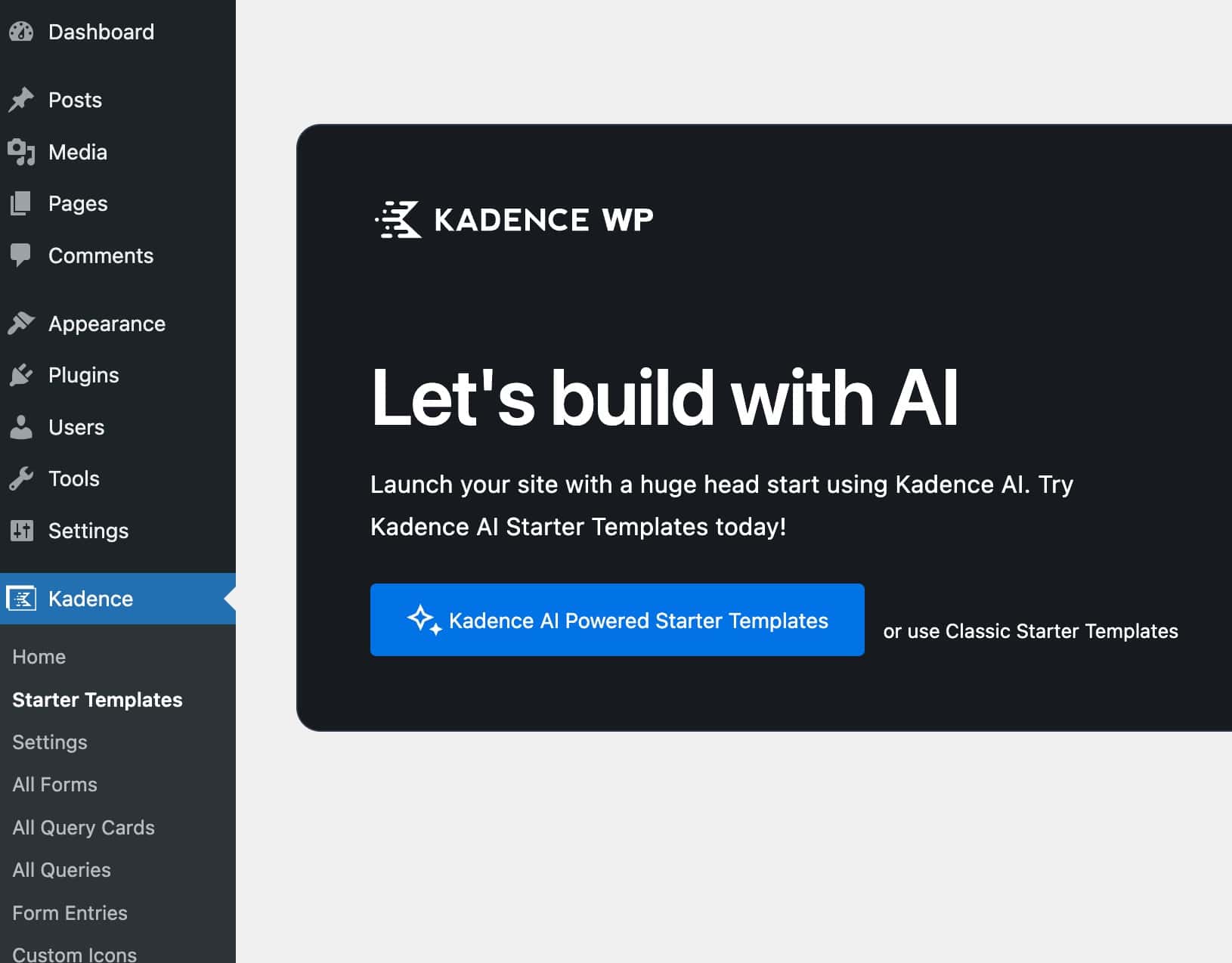1232x963 pixels.
Task: Open the Comments menu
Action: point(118,255)
